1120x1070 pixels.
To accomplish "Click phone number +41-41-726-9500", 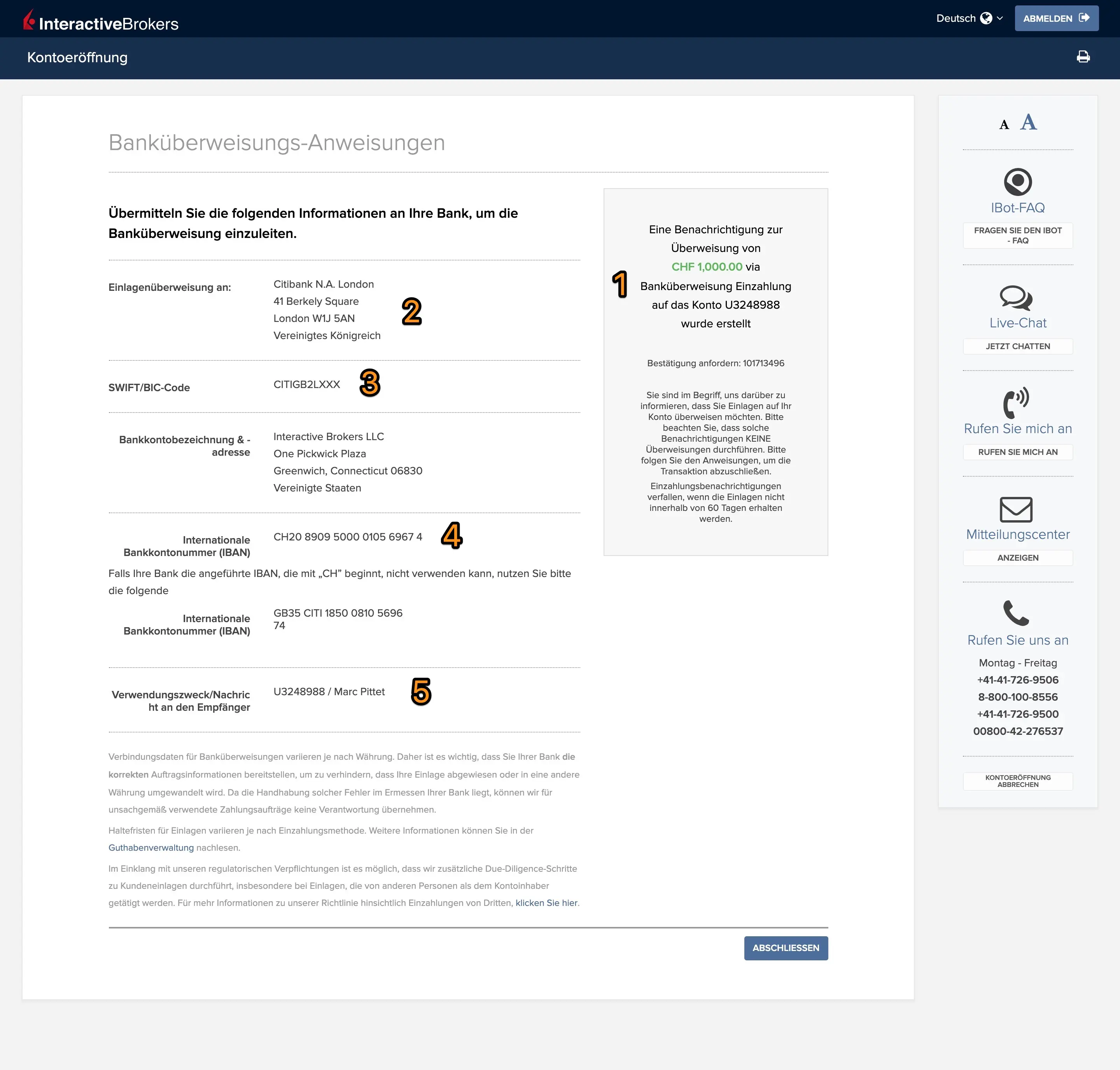I will click(1017, 714).
